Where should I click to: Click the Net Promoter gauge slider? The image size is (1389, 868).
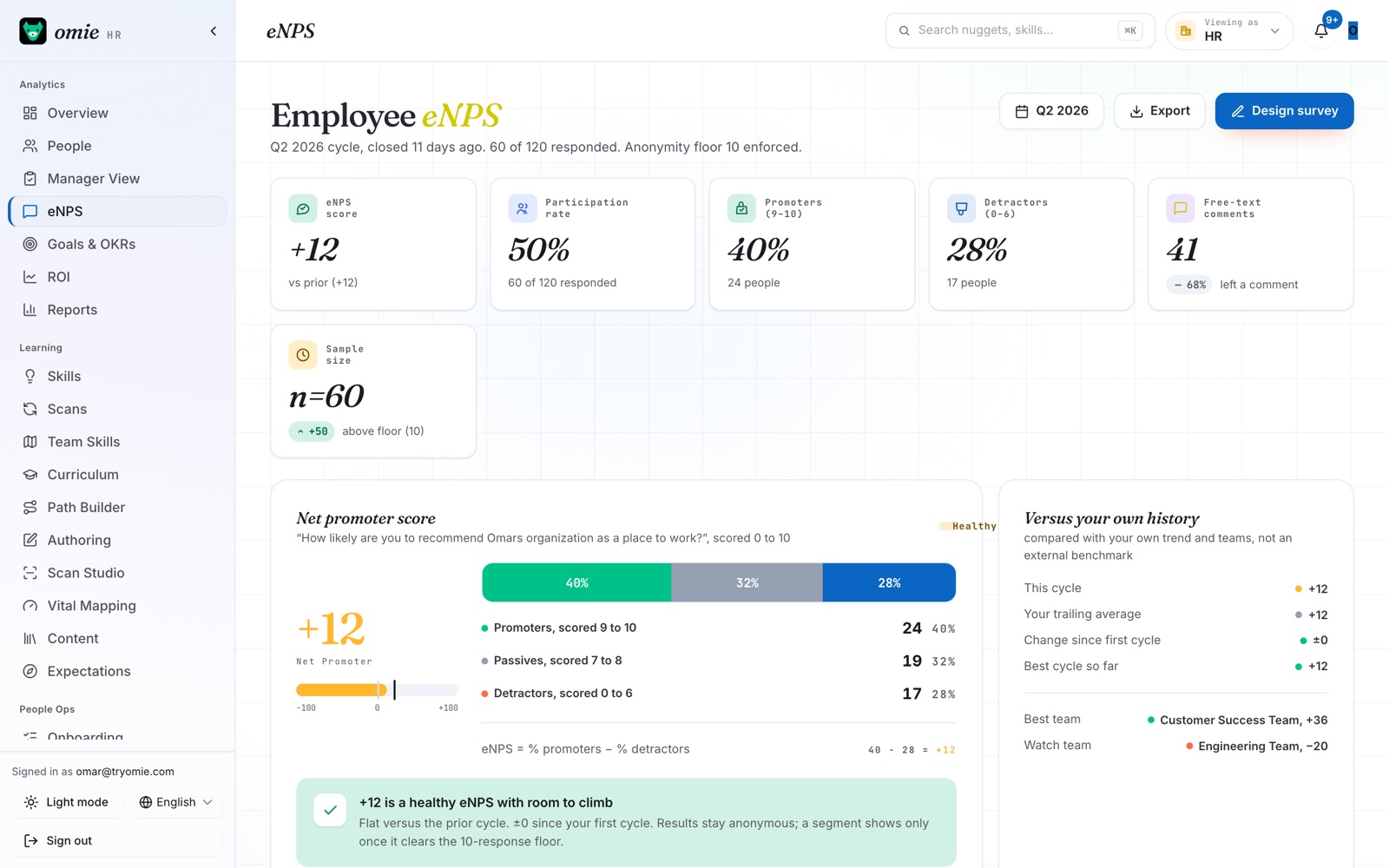click(377, 690)
